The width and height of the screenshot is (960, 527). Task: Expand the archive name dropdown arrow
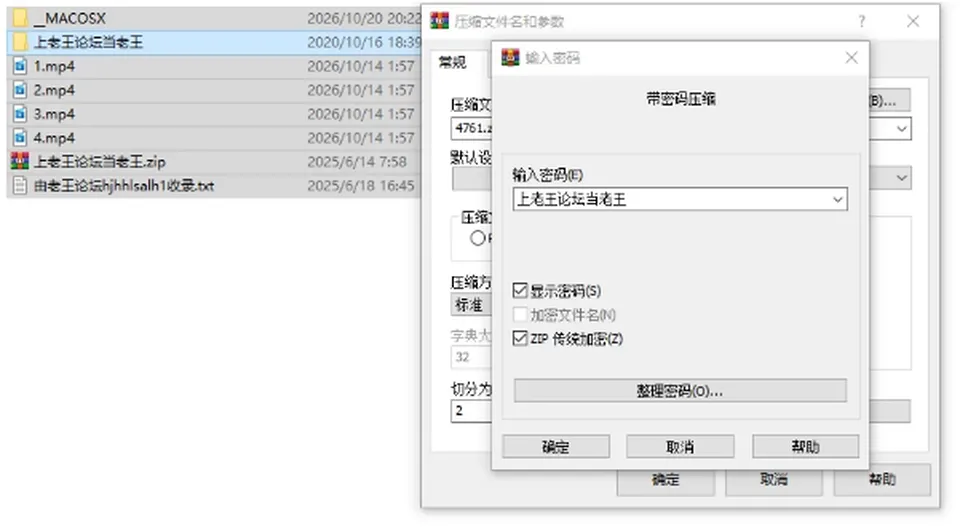tap(901, 129)
